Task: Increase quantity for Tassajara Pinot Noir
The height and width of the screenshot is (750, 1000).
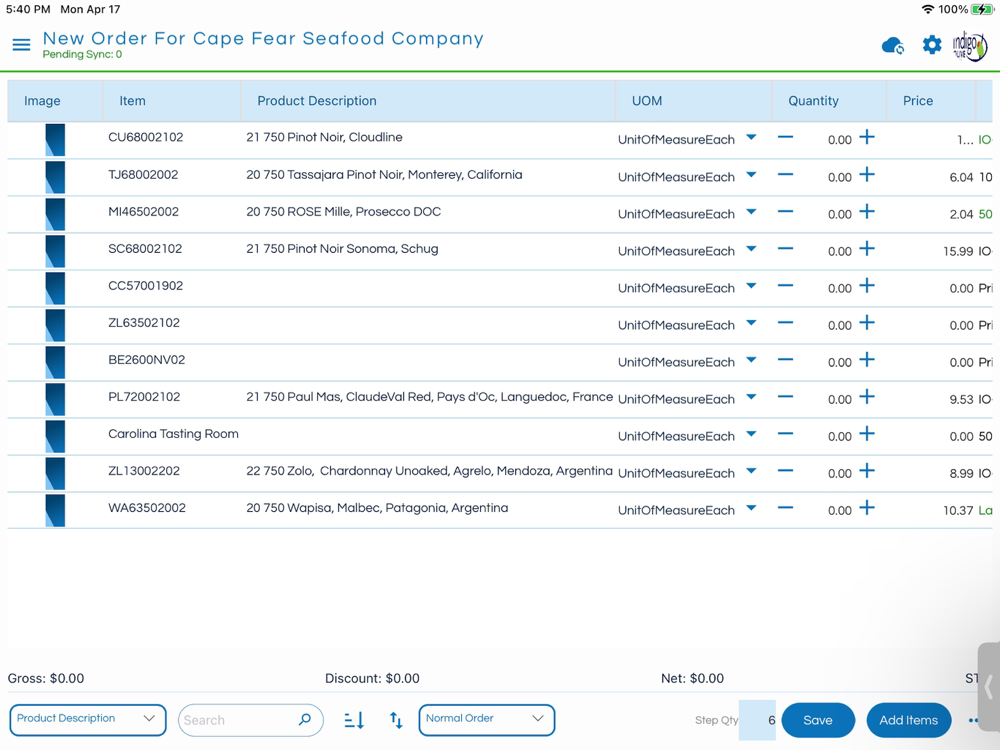Action: [867, 174]
